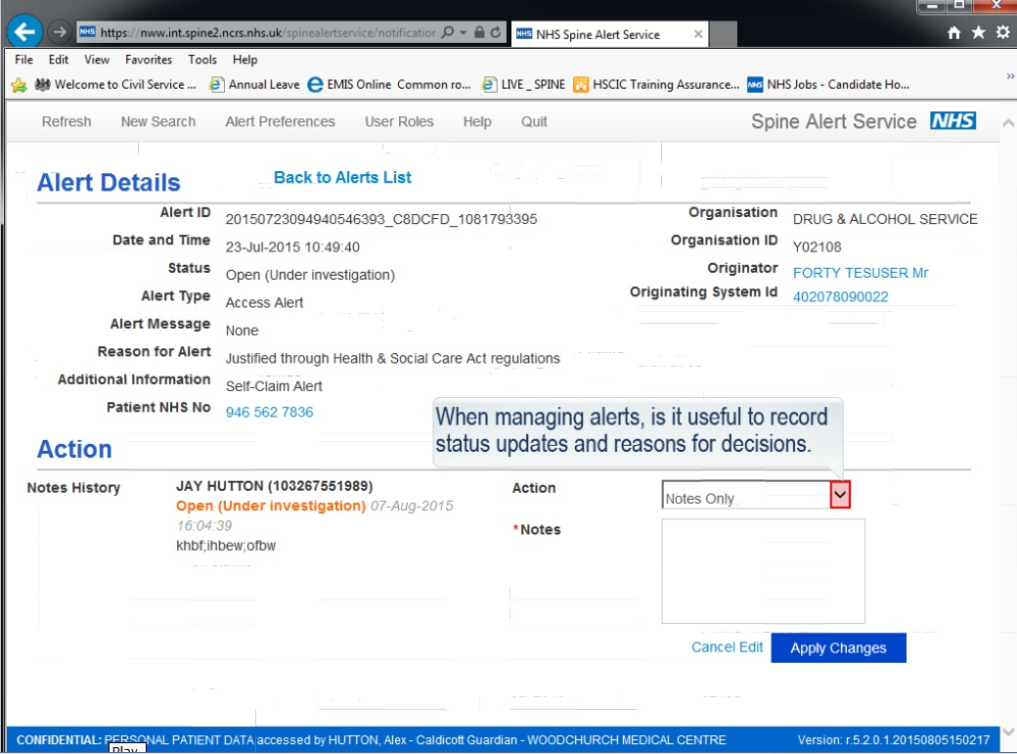Go Back to Alerts List
This screenshot has height=754, width=1017.
coord(342,178)
